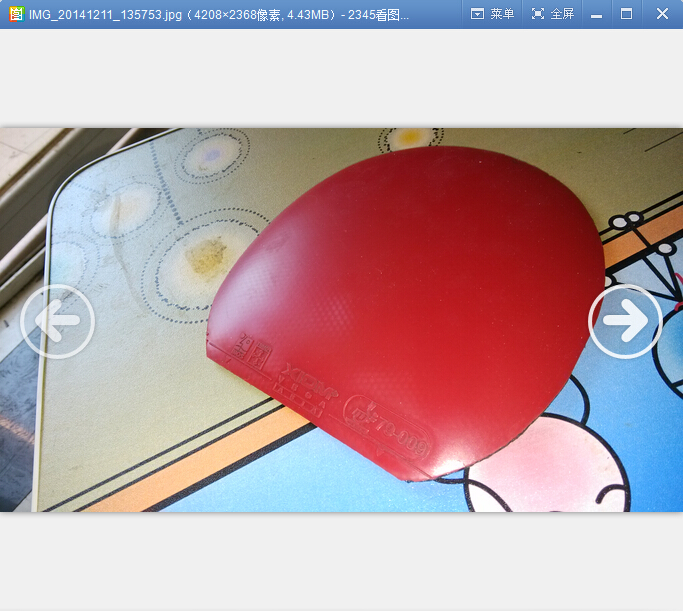The image size is (683, 611).
Task: Minimize the image viewer window
Action: tap(596, 15)
